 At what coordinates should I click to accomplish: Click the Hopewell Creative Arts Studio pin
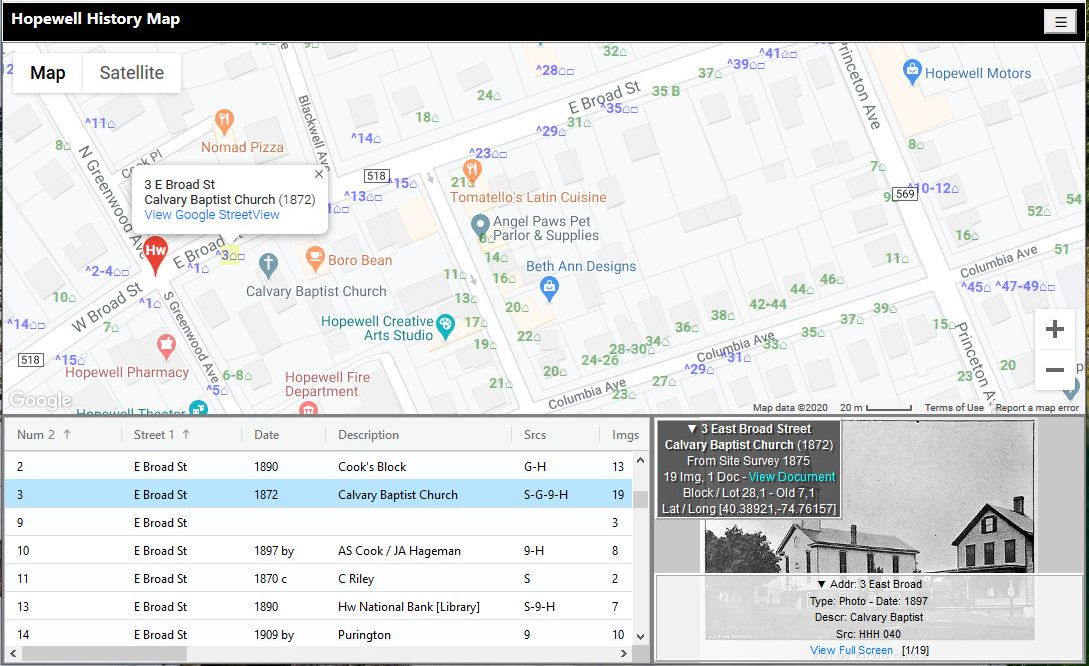coord(446,324)
